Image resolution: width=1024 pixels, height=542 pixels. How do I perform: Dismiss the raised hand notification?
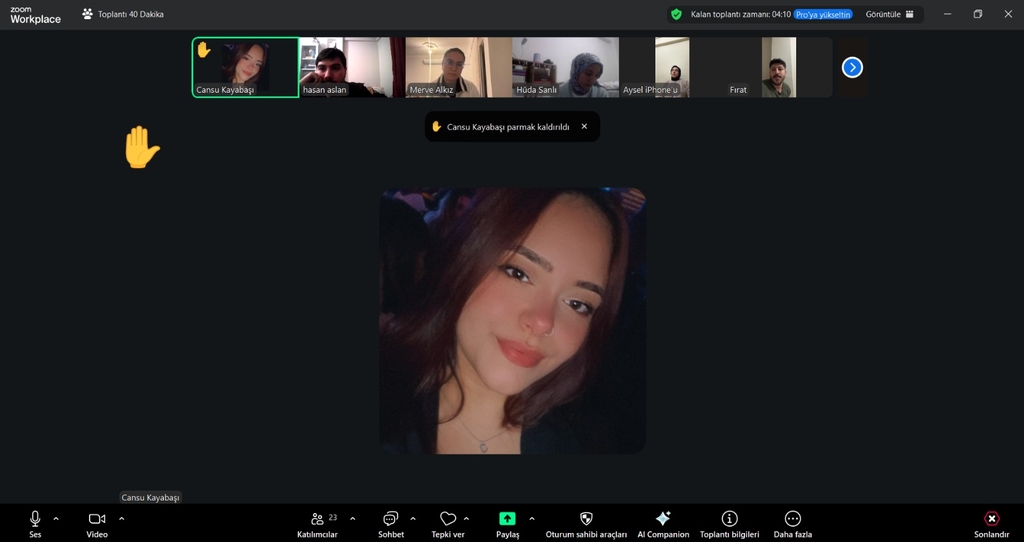[x=584, y=127]
